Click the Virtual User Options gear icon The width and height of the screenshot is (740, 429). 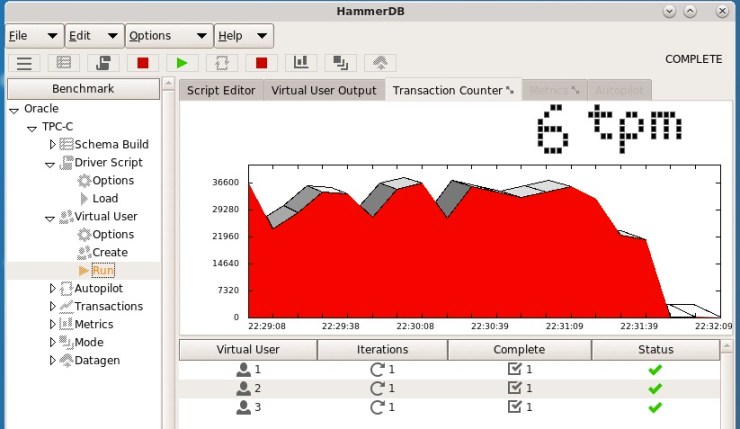pyautogui.click(x=84, y=235)
